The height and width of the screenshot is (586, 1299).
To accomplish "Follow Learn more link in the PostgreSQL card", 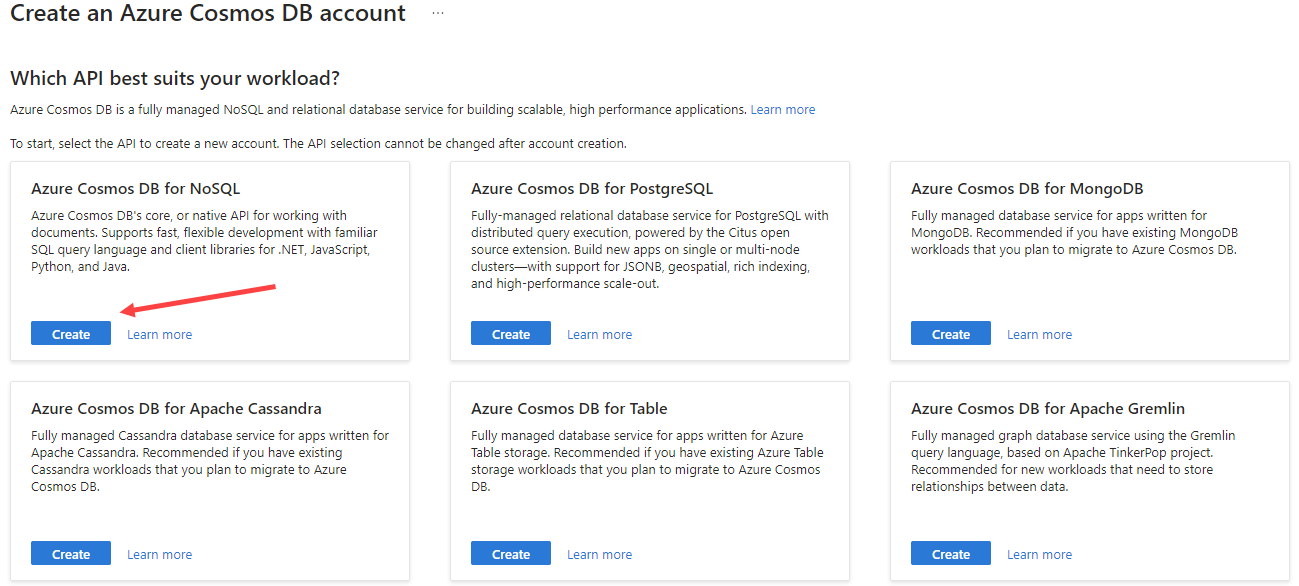I will pyautogui.click(x=600, y=334).
